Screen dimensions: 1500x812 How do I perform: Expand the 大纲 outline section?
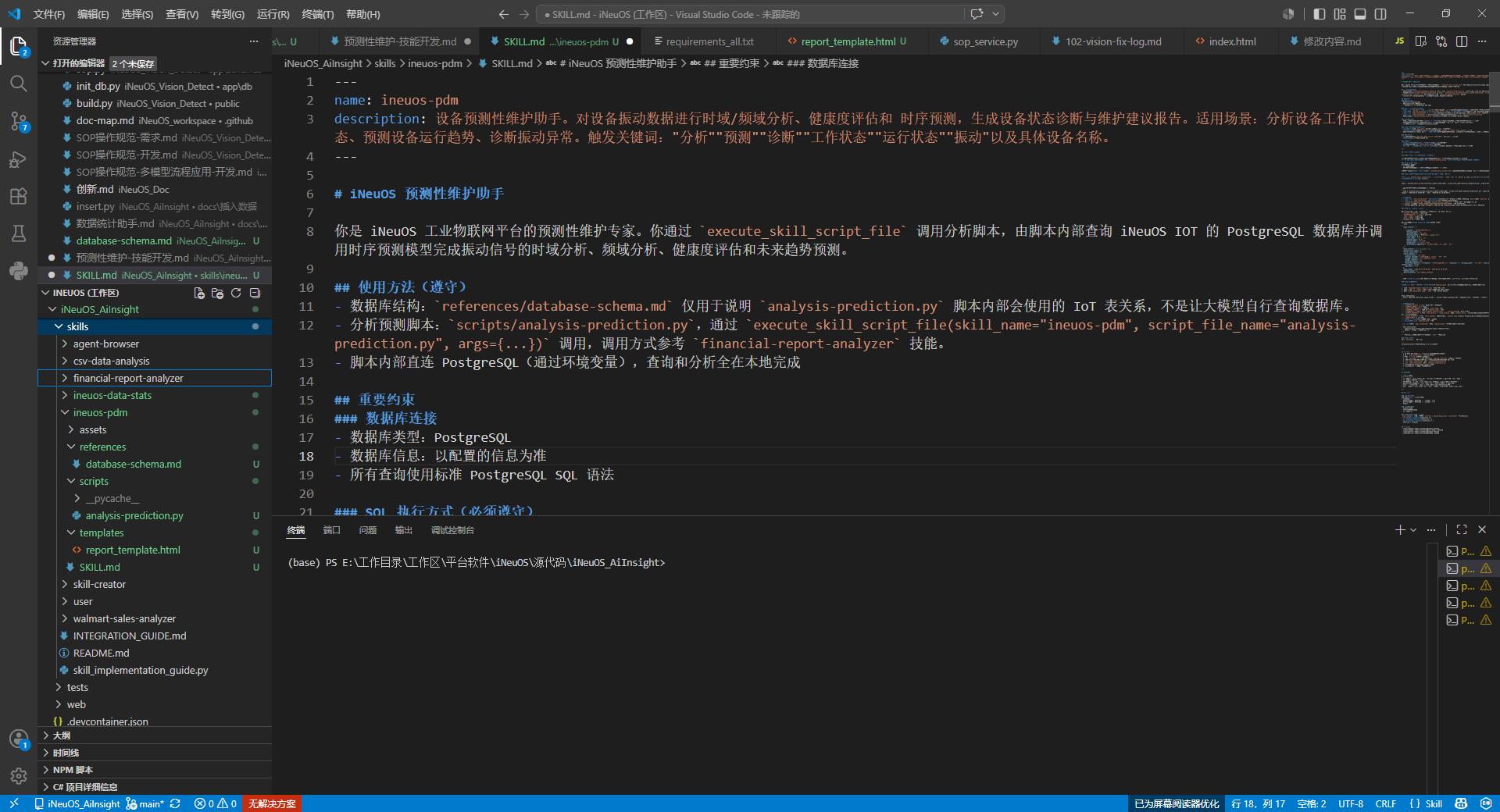(x=155, y=735)
